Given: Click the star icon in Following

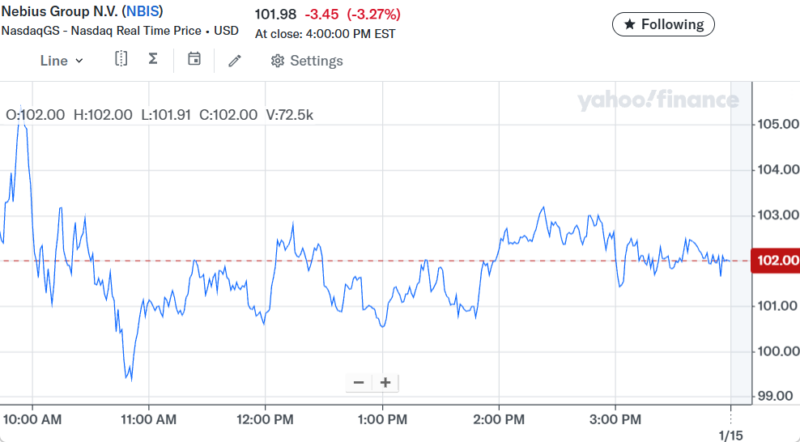Looking at the screenshot, I should point(630,24).
